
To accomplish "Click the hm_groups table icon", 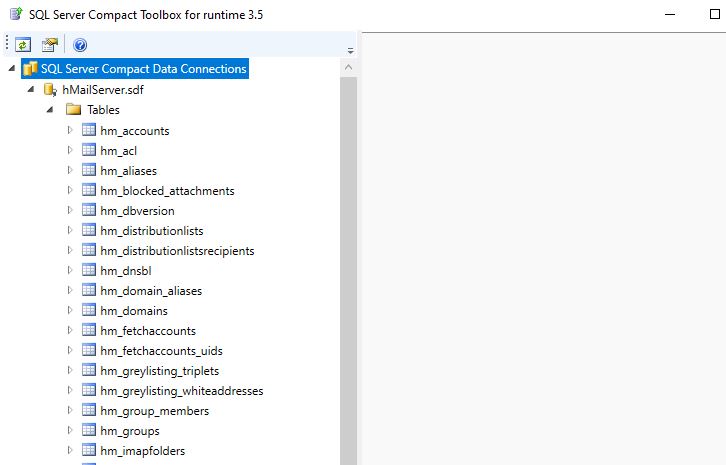I will (x=89, y=429).
